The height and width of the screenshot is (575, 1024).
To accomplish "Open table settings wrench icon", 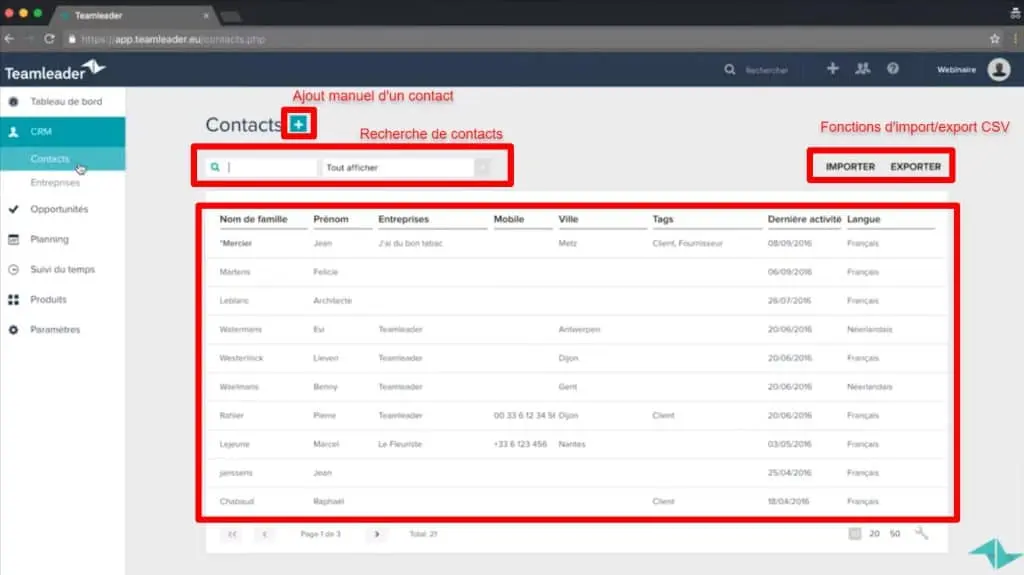I will pos(921,533).
